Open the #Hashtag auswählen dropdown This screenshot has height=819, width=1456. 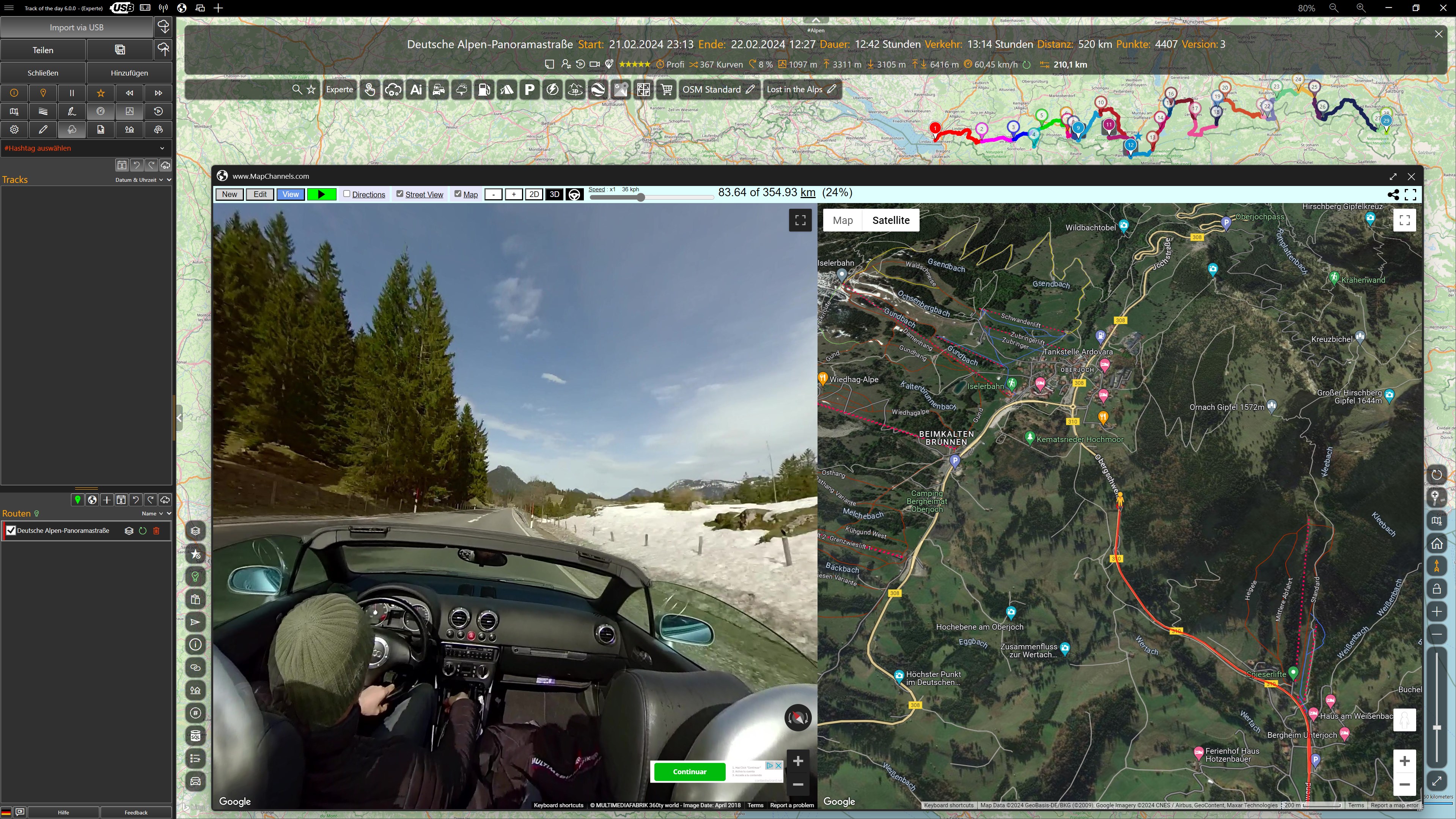click(x=85, y=148)
